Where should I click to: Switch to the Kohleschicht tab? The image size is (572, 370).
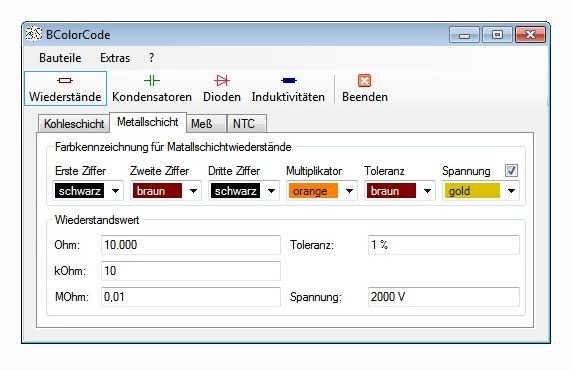pyautogui.click(x=74, y=124)
